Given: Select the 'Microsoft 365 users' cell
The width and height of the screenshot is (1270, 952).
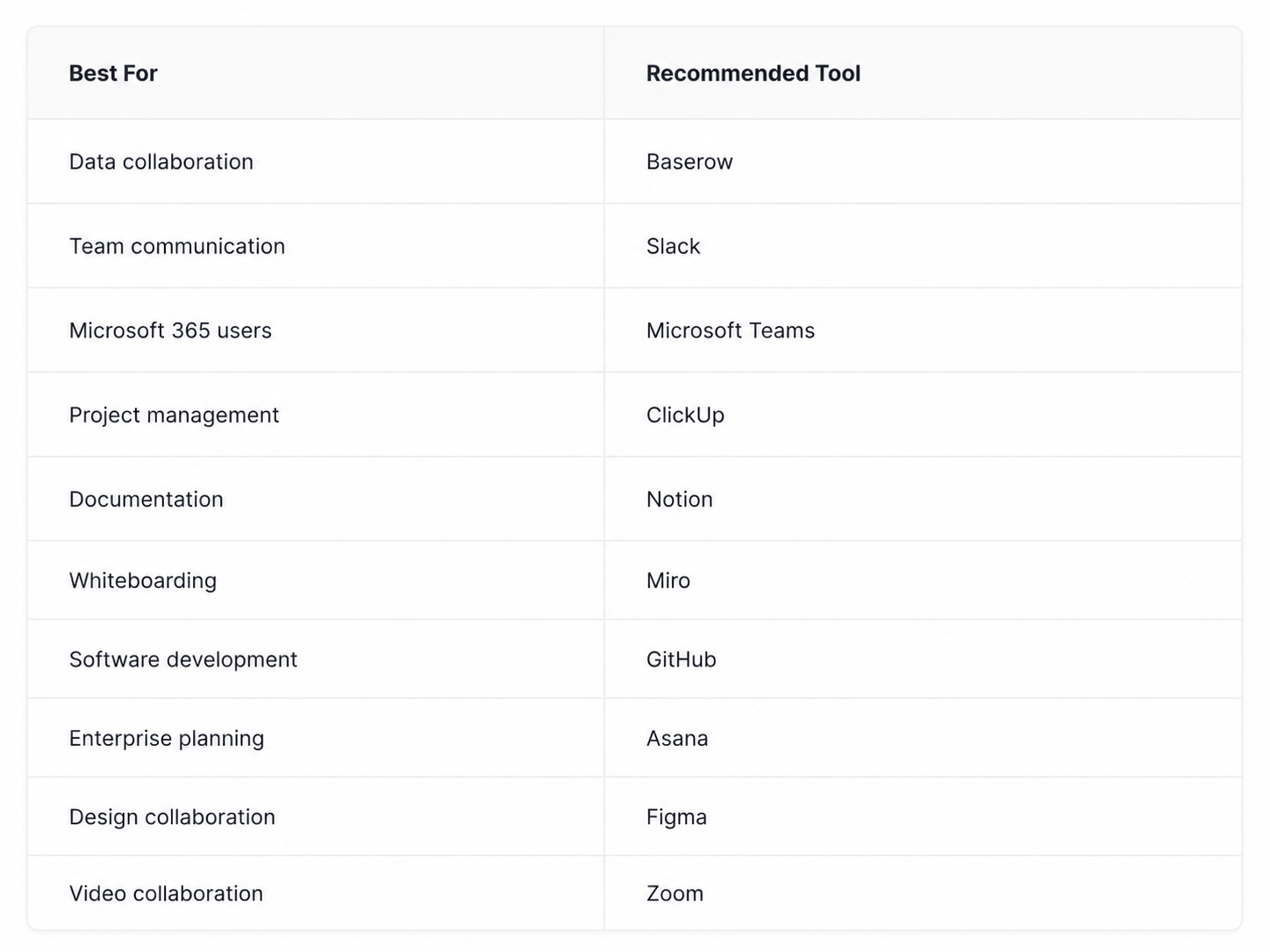Looking at the screenshot, I should [x=316, y=330].
